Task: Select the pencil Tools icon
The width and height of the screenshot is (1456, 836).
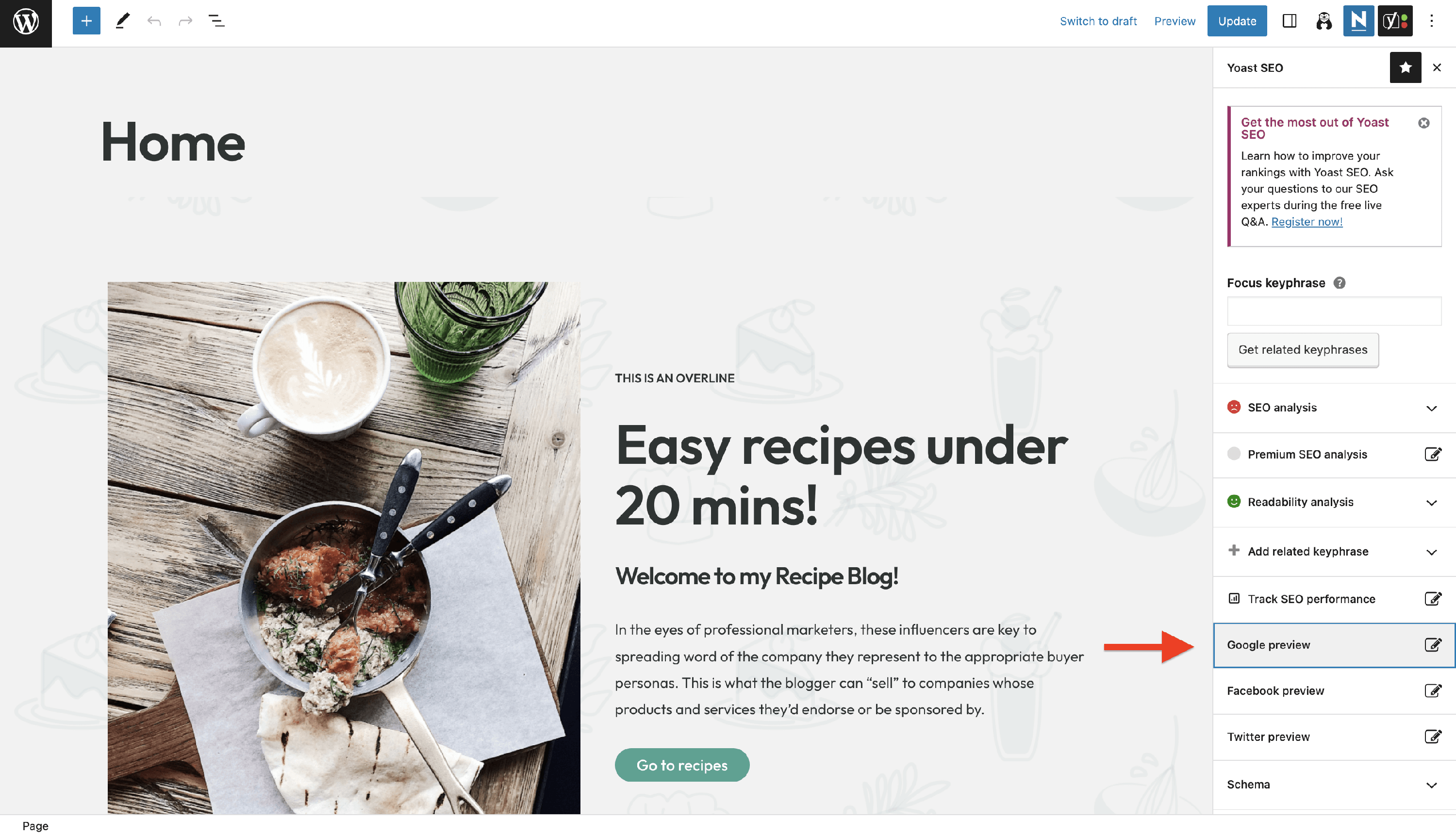Action: coord(122,21)
